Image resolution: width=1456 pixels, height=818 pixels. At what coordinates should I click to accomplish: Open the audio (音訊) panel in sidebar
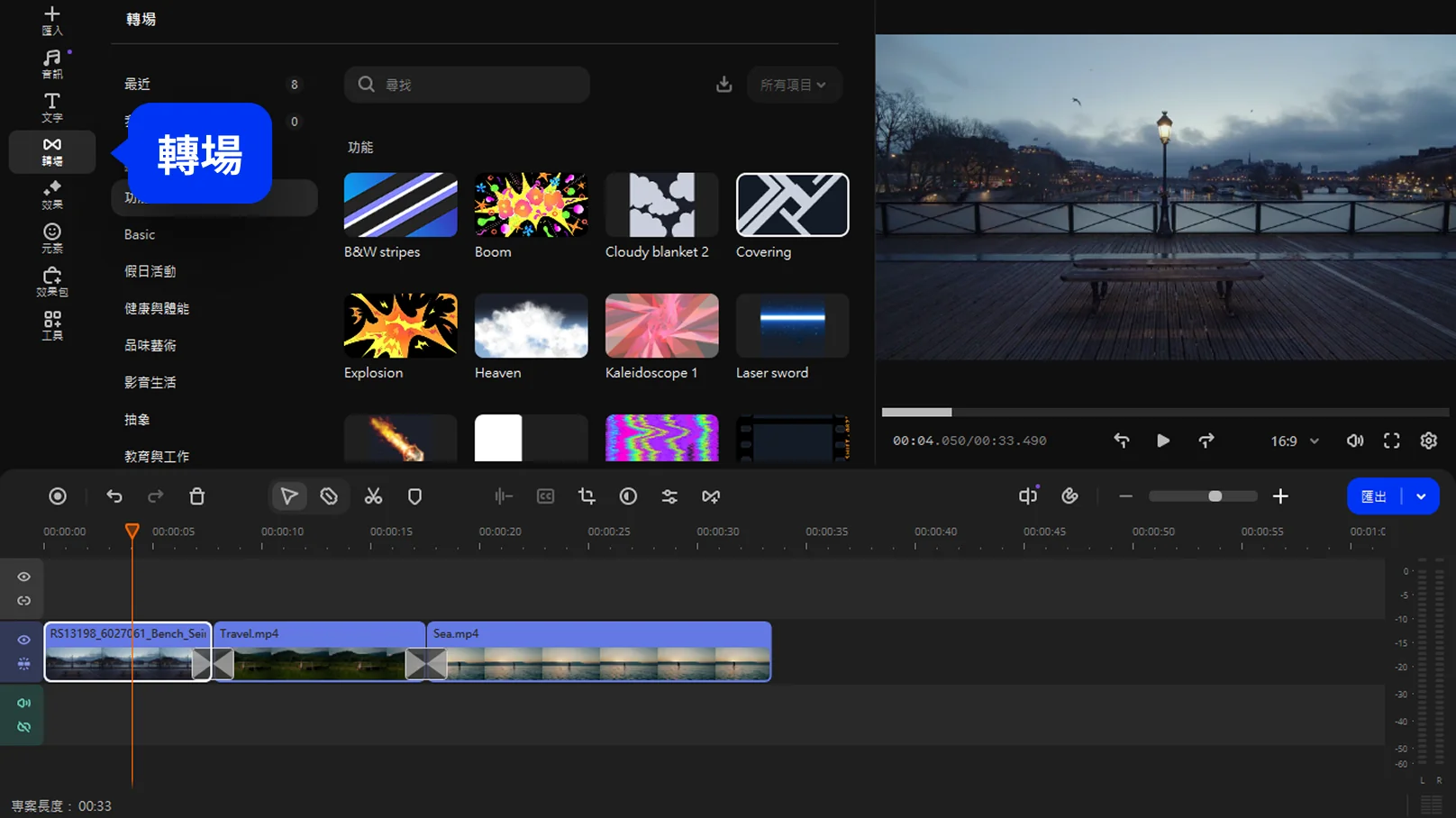(52, 64)
